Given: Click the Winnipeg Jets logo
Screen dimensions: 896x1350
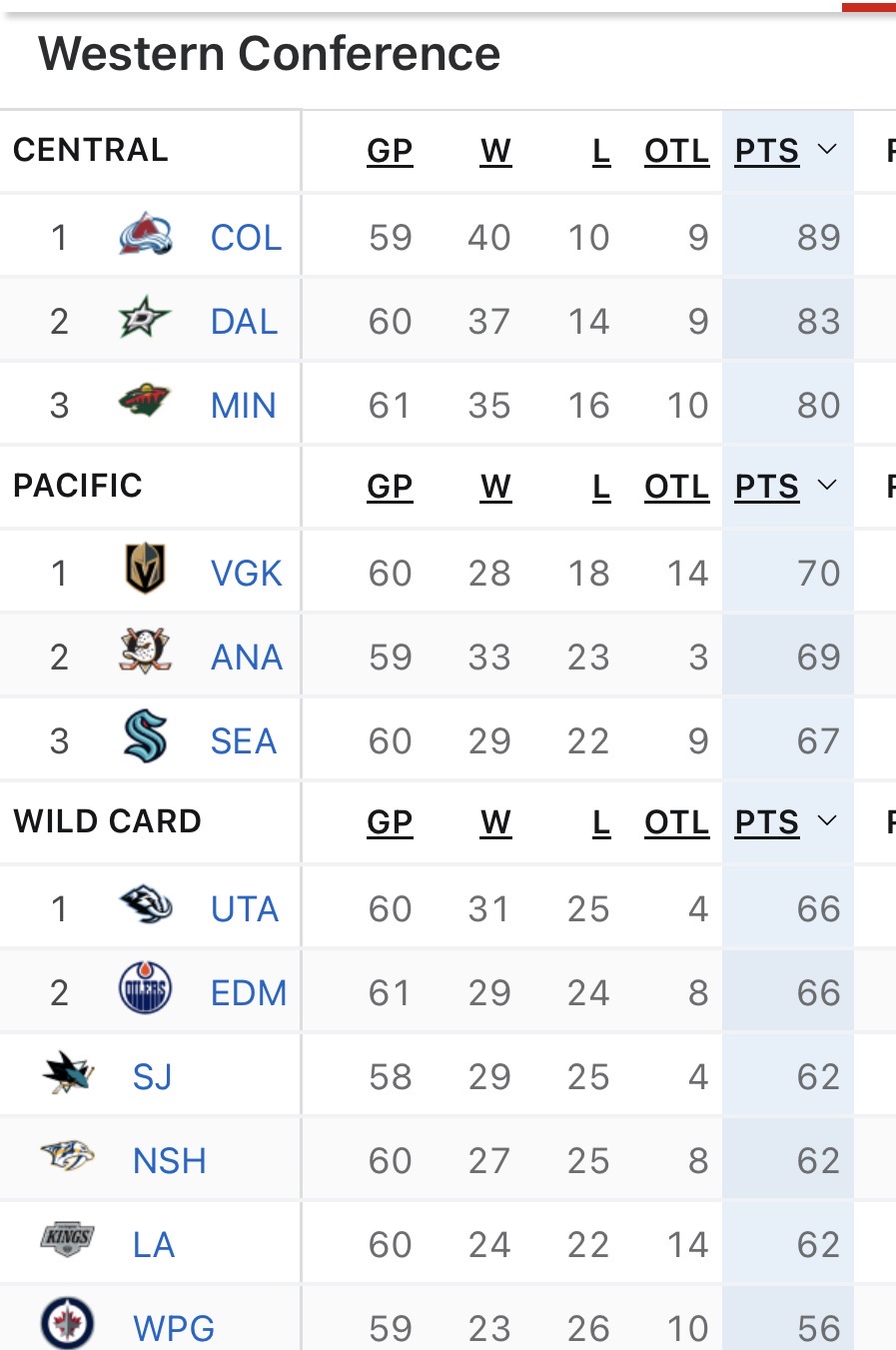Looking at the screenshot, I should 68,1324.
